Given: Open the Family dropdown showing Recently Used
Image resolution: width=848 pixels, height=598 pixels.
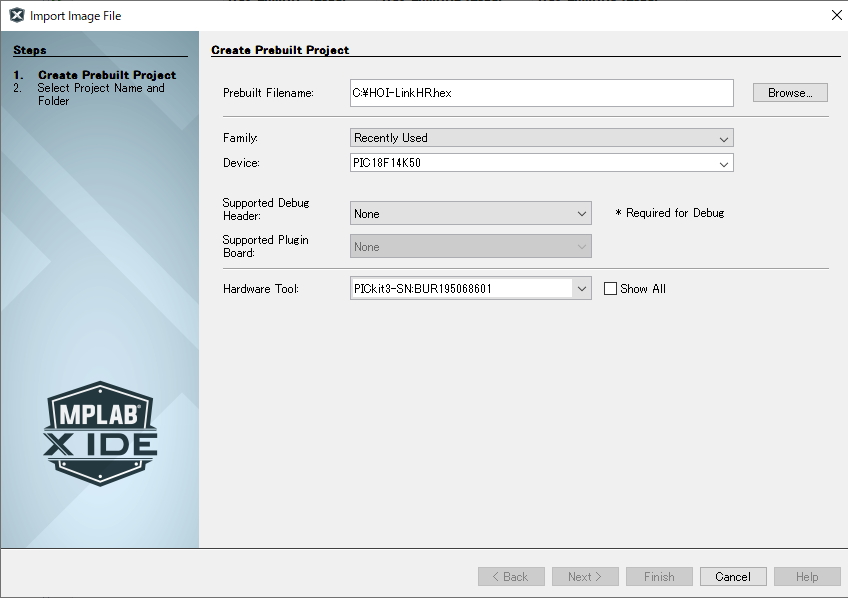Looking at the screenshot, I should coord(541,138).
